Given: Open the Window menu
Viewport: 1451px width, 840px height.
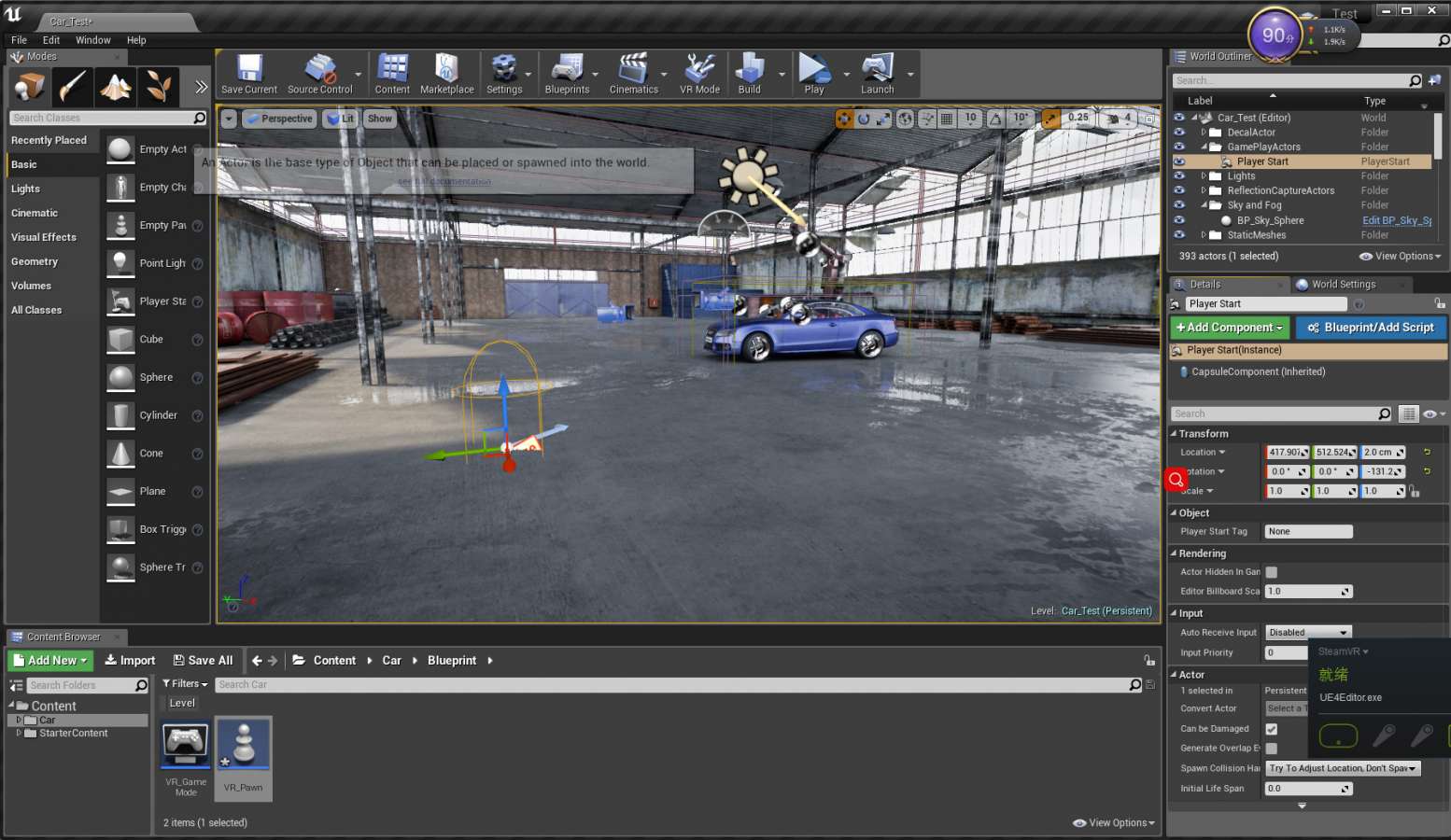Looking at the screenshot, I should (x=93, y=40).
